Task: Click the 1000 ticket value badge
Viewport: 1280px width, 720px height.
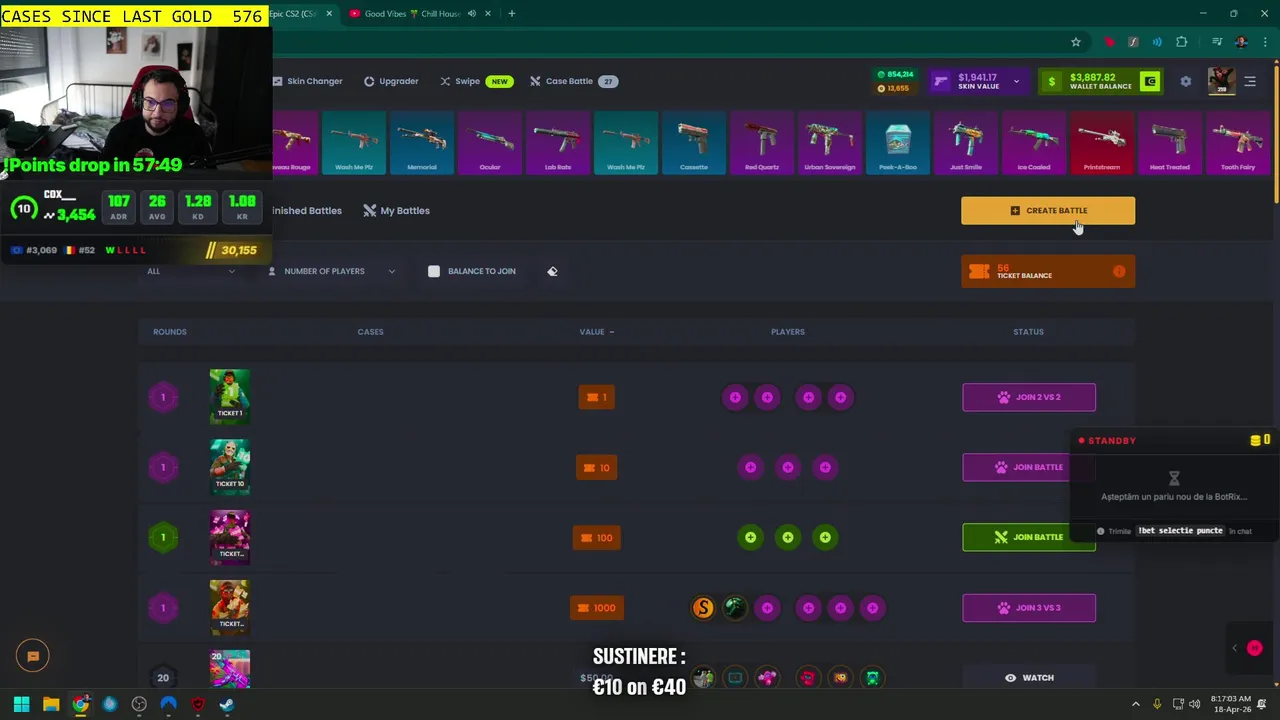Action: (597, 607)
